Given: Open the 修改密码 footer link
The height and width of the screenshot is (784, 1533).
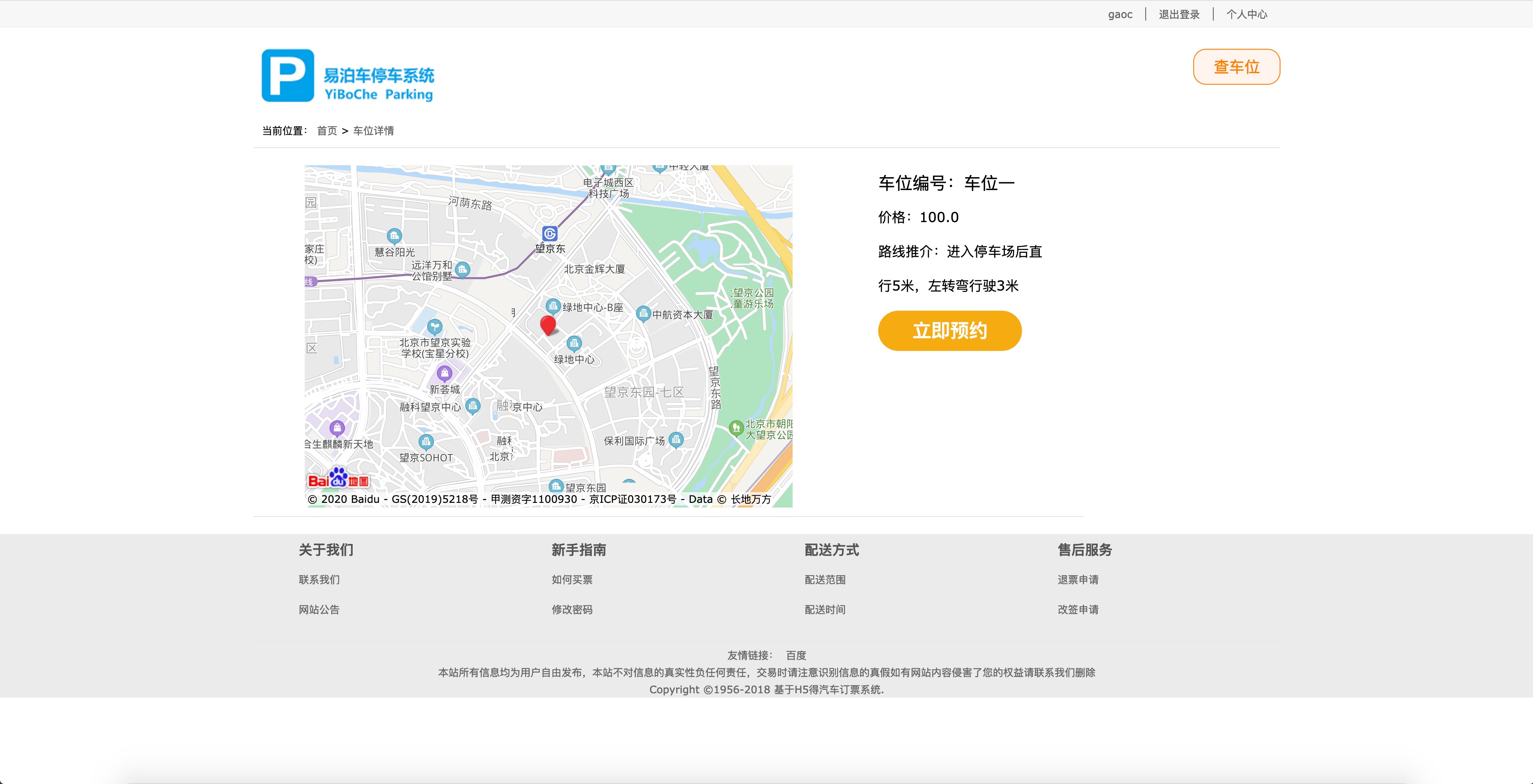Looking at the screenshot, I should click(572, 609).
